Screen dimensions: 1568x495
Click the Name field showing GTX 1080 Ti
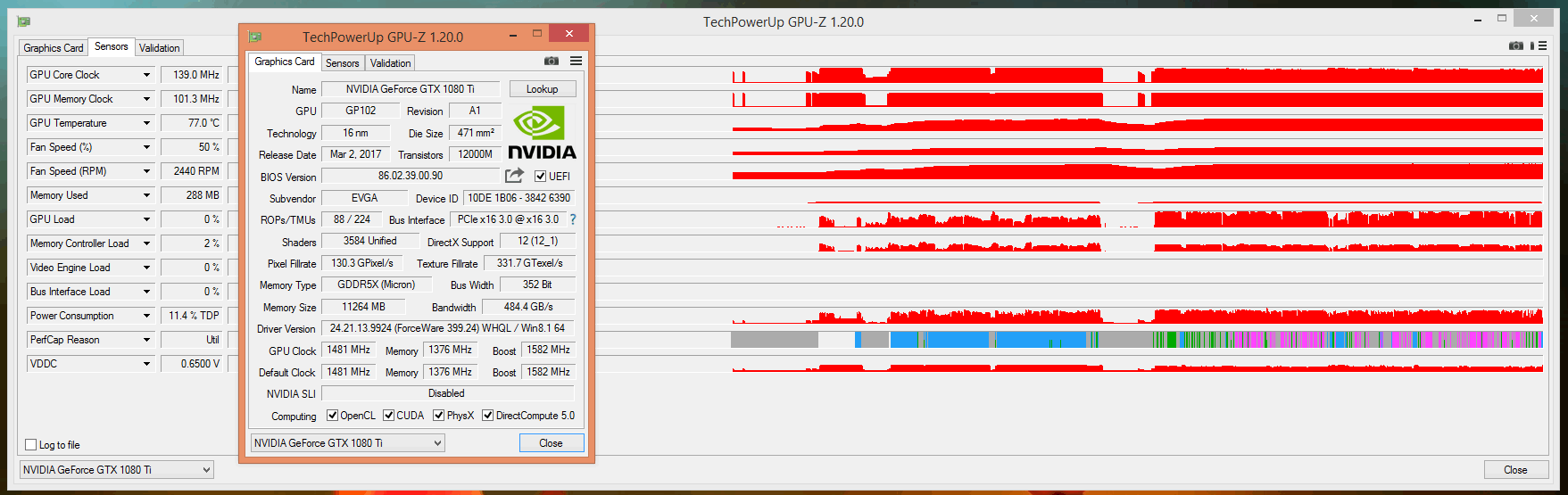coord(411,89)
